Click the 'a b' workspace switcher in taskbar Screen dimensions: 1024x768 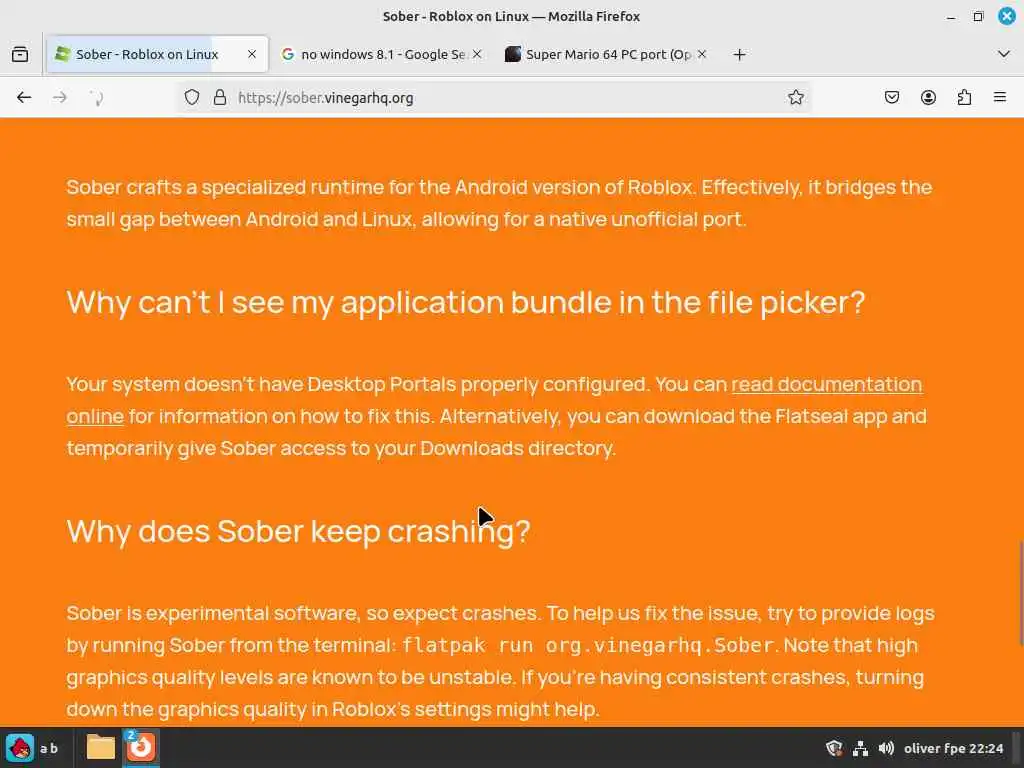click(49, 748)
